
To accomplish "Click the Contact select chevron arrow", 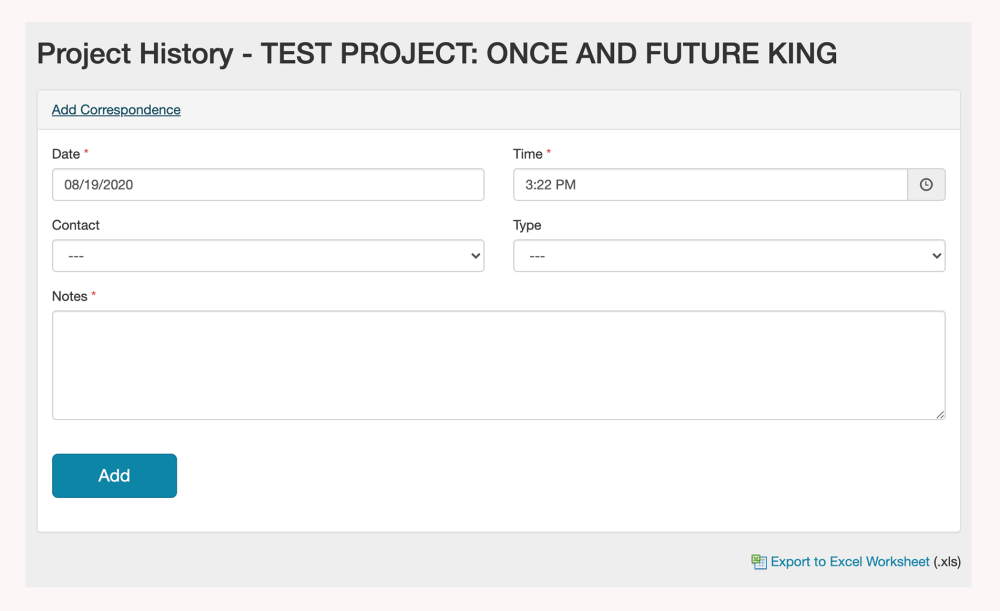I will point(475,256).
